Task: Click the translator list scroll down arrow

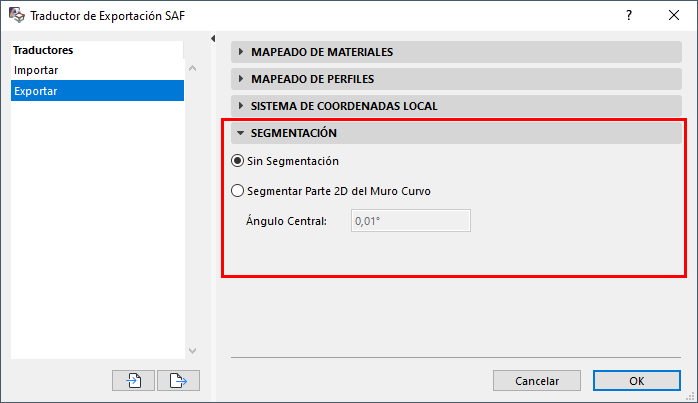Action: pyautogui.click(x=192, y=350)
